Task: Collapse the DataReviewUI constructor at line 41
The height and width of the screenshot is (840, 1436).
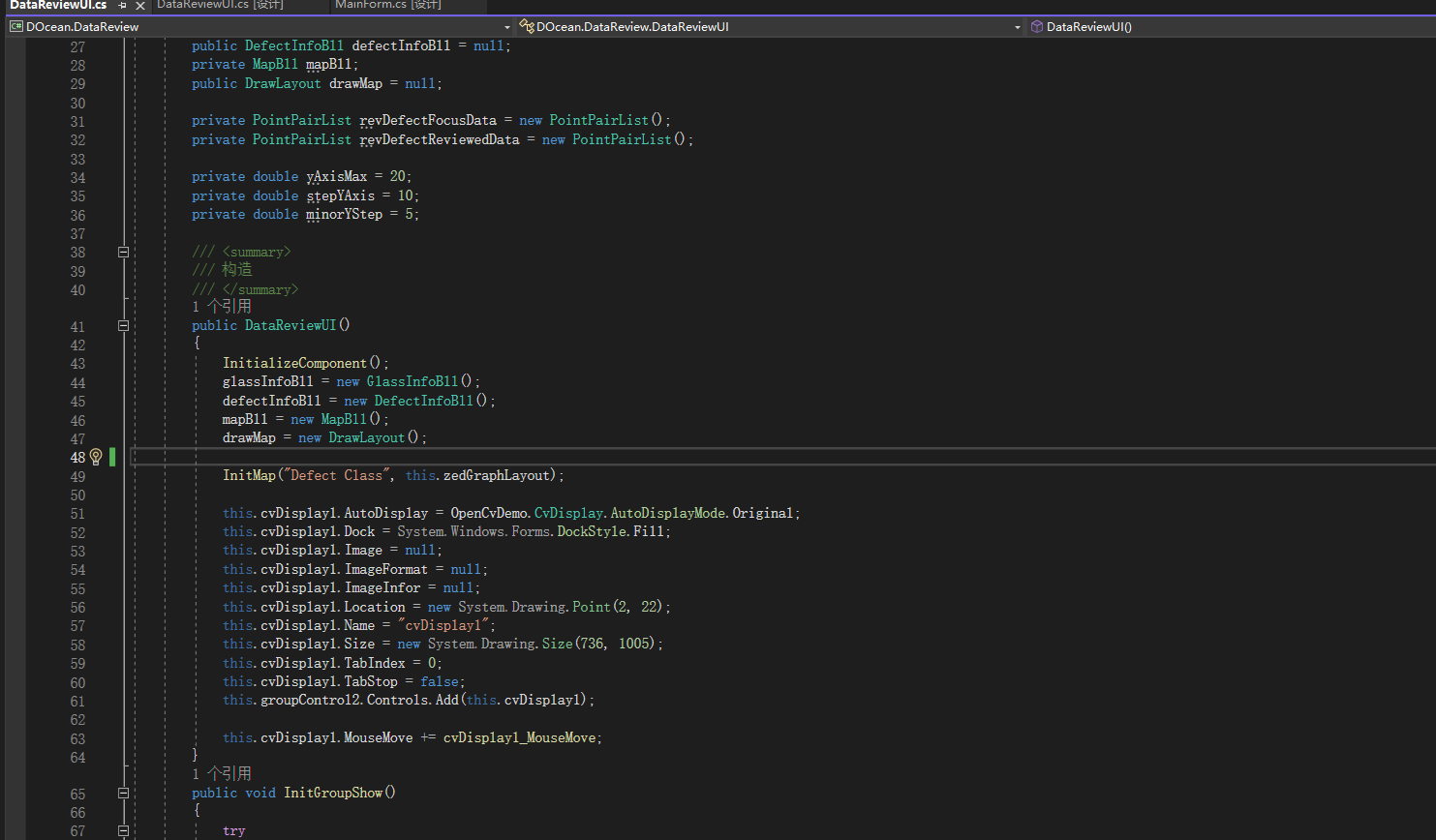Action: coord(123,326)
